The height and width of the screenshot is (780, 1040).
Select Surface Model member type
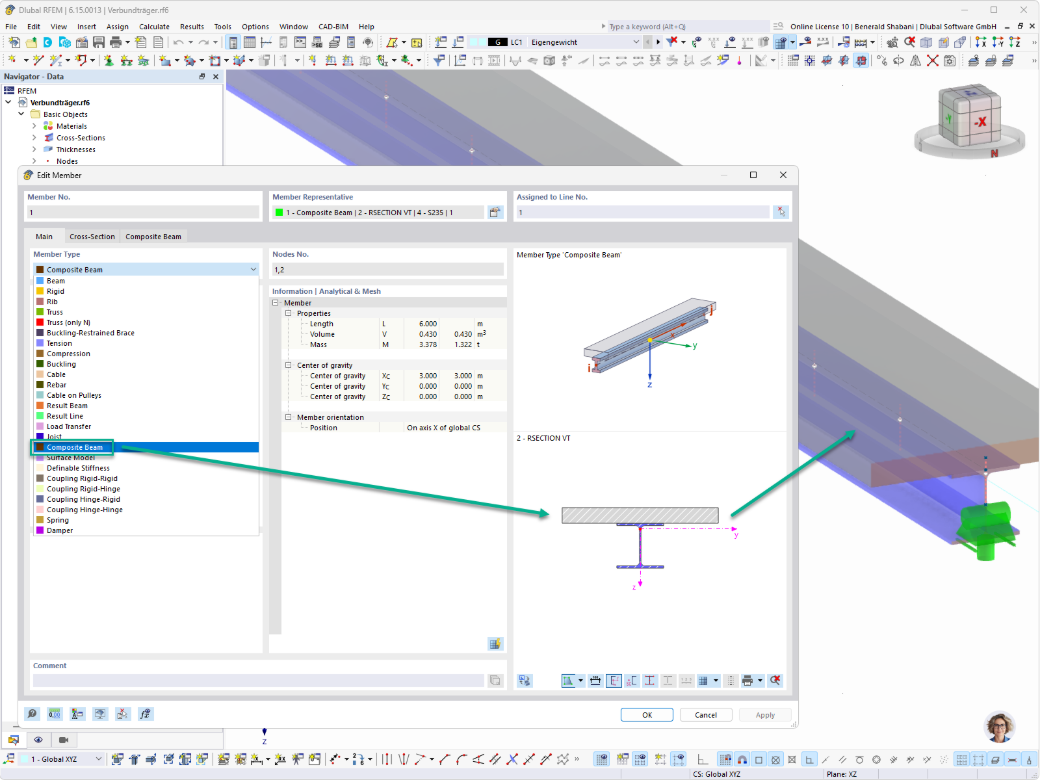tap(146, 458)
